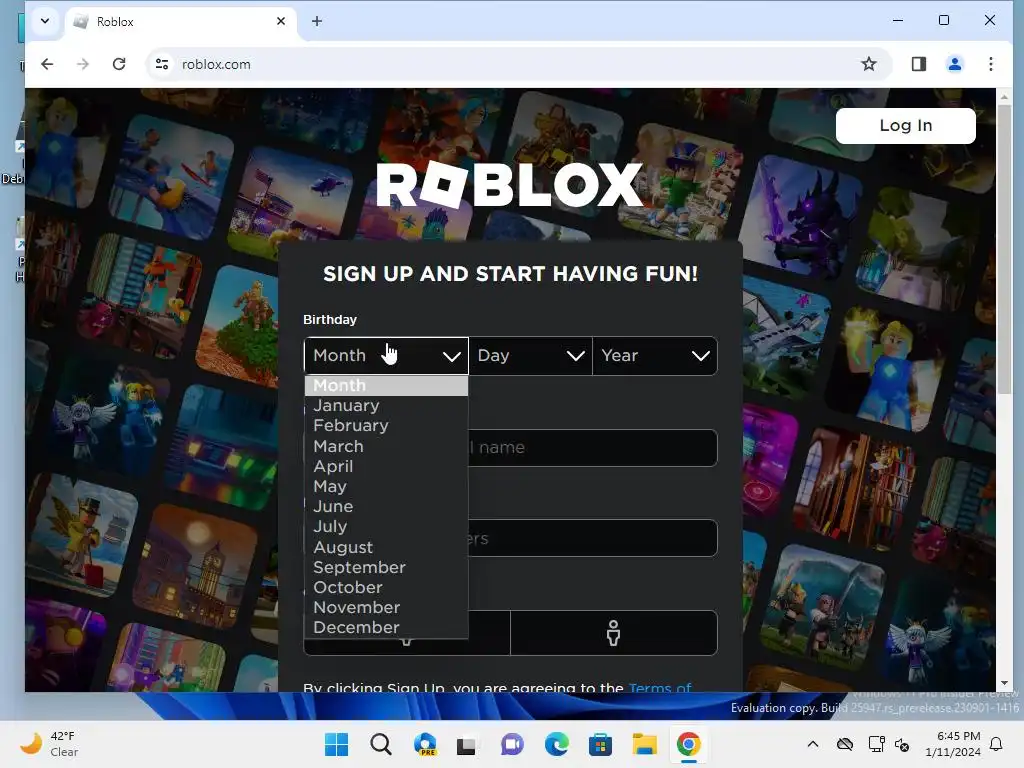This screenshot has height=768, width=1024.
Task: Click the forward navigation arrow
Action: point(83,64)
